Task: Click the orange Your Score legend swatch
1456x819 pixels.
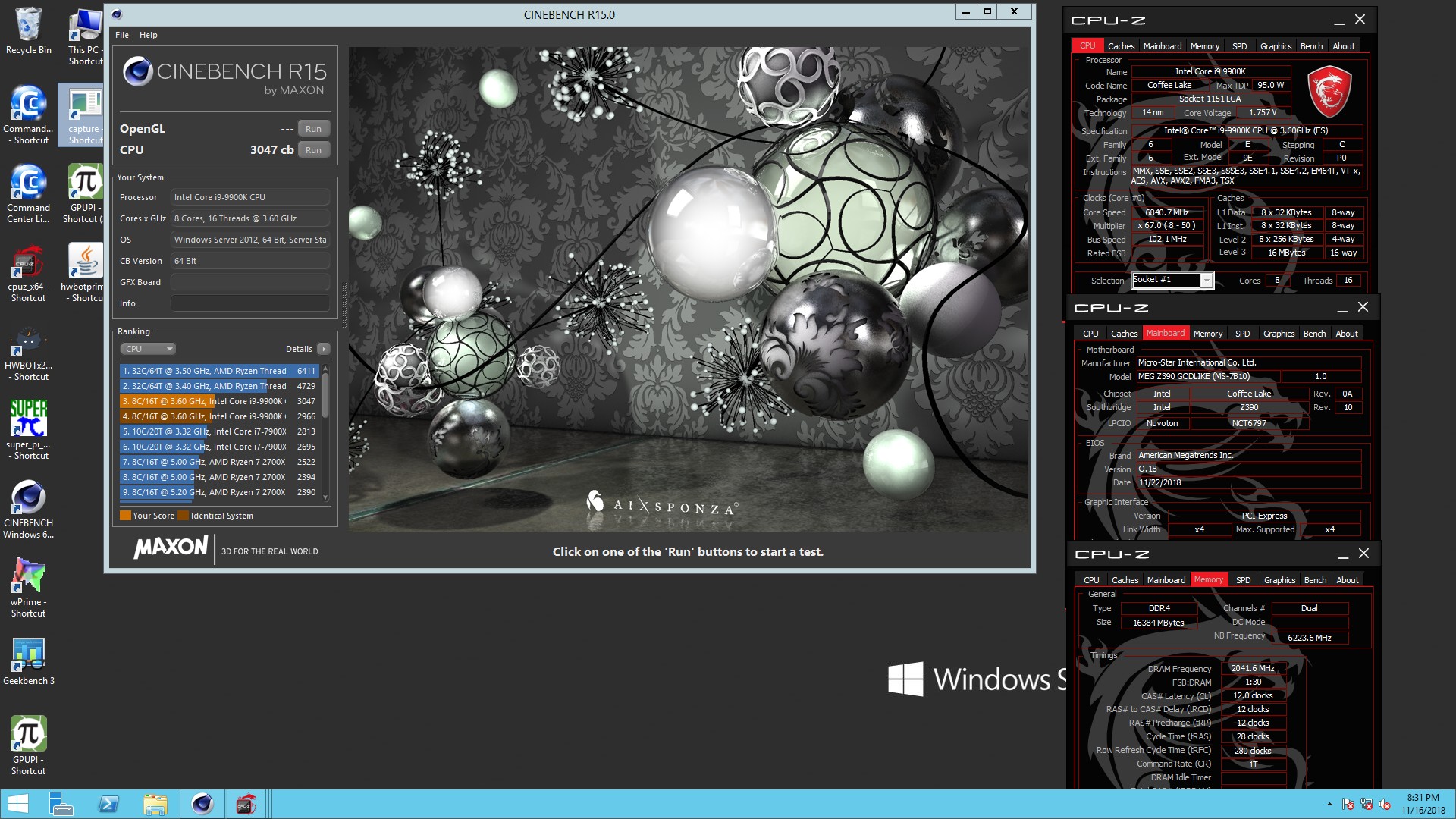Action: coord(125,516)
